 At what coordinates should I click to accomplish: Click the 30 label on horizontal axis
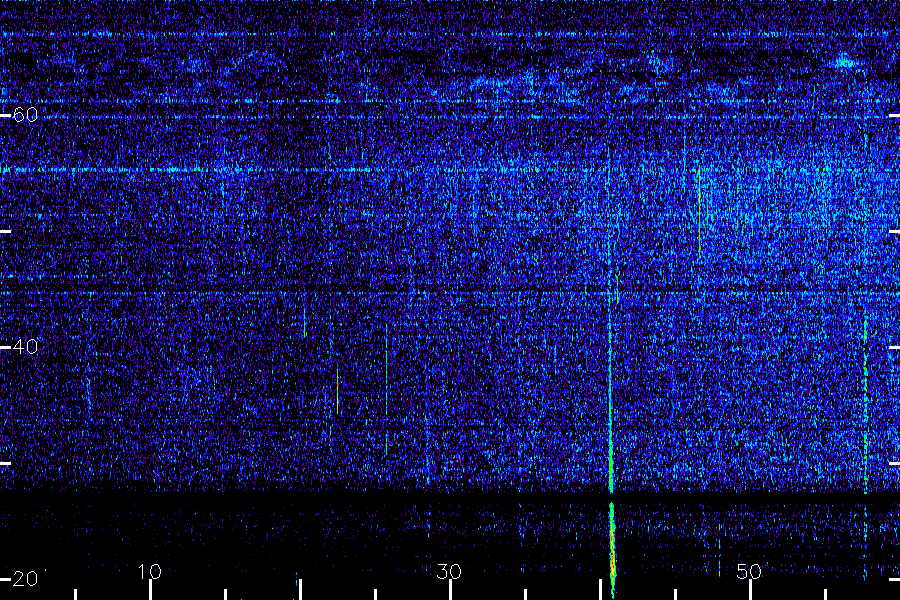(449, 572)
